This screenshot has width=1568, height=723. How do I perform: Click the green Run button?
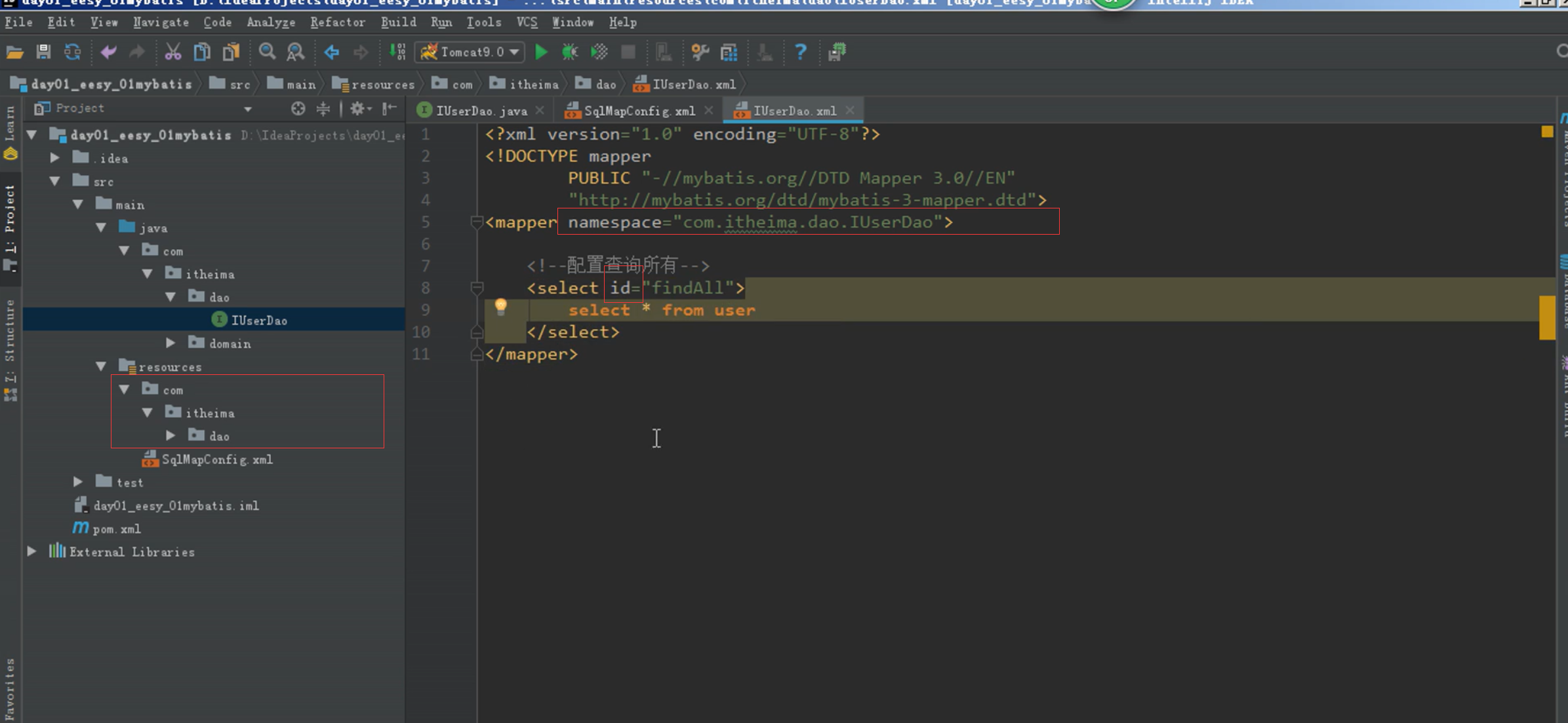(541, 52)
